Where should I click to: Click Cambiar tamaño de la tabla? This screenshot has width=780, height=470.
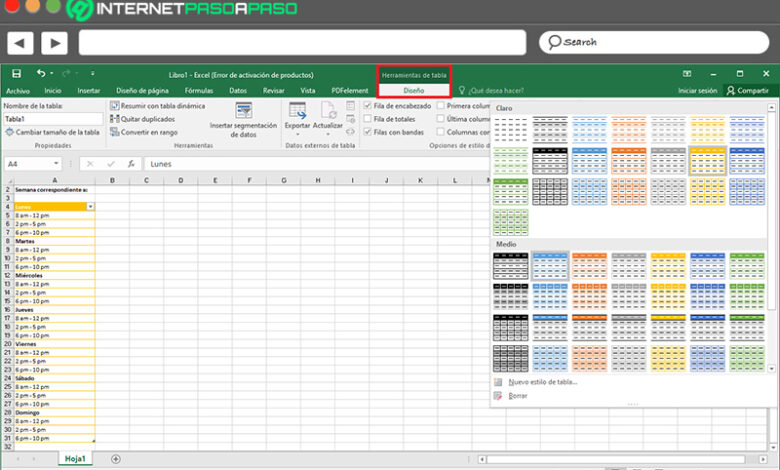(x=52, y=132)
